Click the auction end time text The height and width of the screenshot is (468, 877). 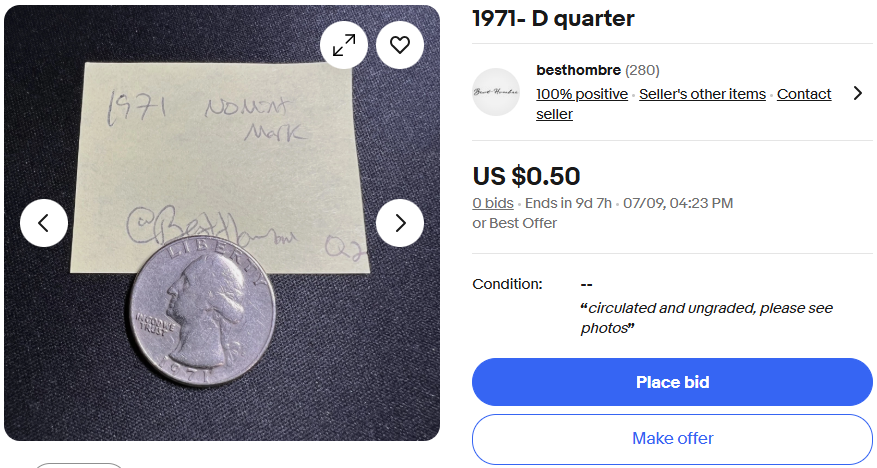click(x=629, y=203)
